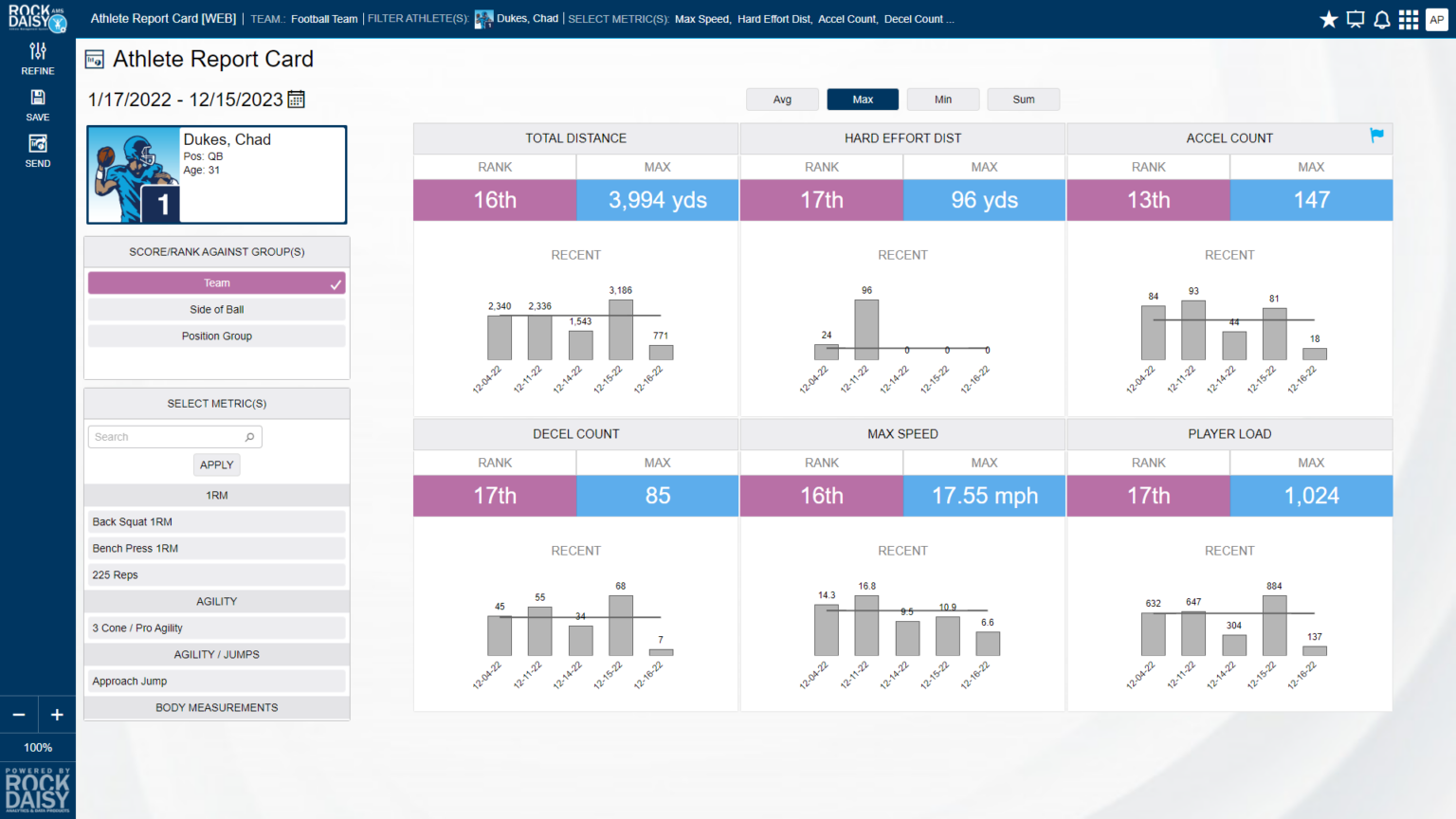1456x819 pixels.
Task: Click the Send icon in the sidebar
Action: pyautogui.click(x=37, y=150)
